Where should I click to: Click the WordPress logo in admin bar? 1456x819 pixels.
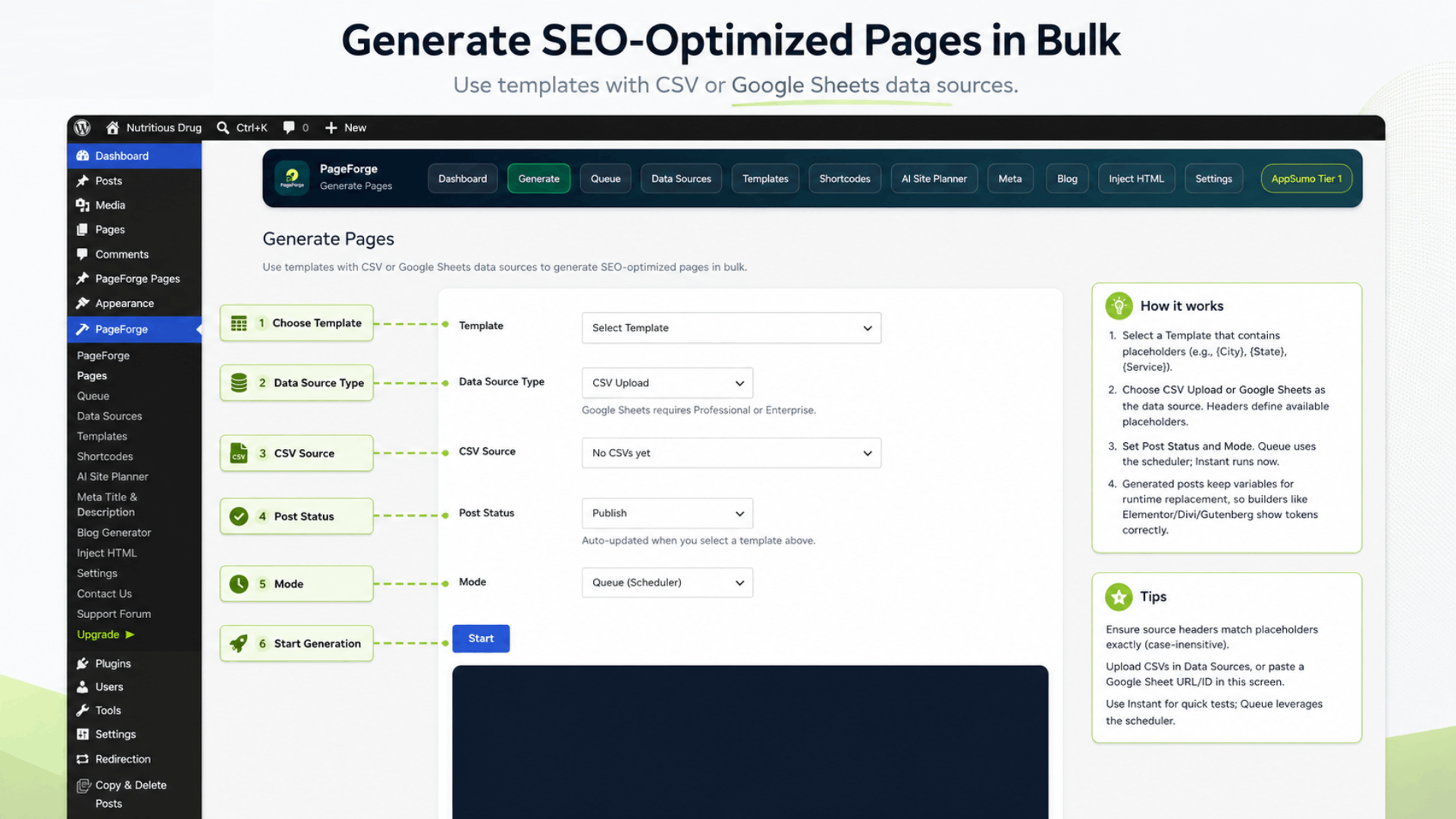83,127
